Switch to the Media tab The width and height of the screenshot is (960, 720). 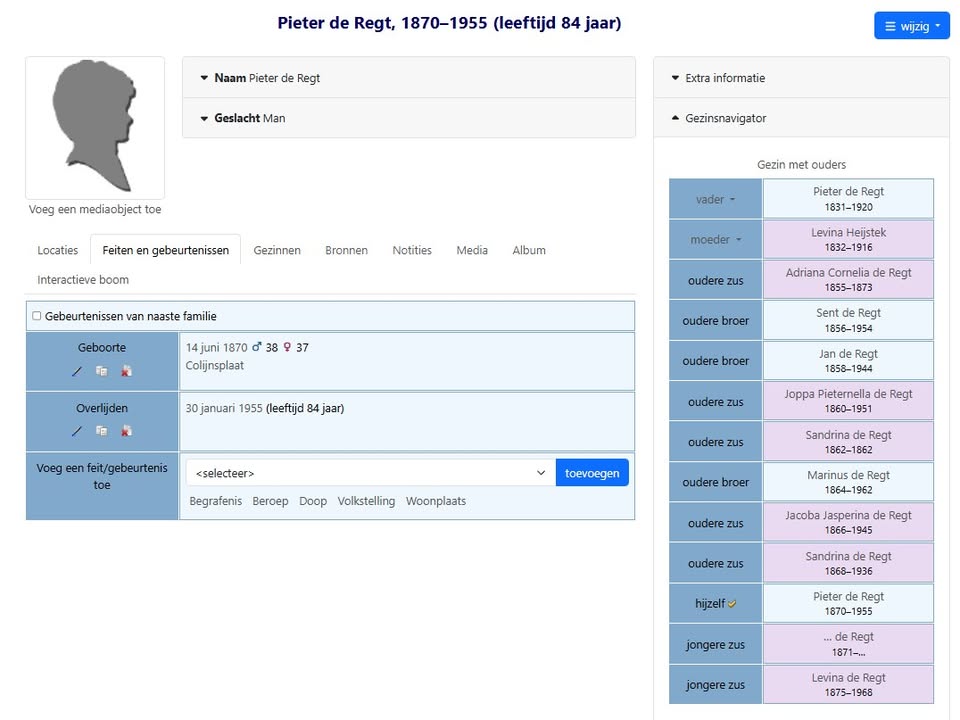tap(471, 250)
